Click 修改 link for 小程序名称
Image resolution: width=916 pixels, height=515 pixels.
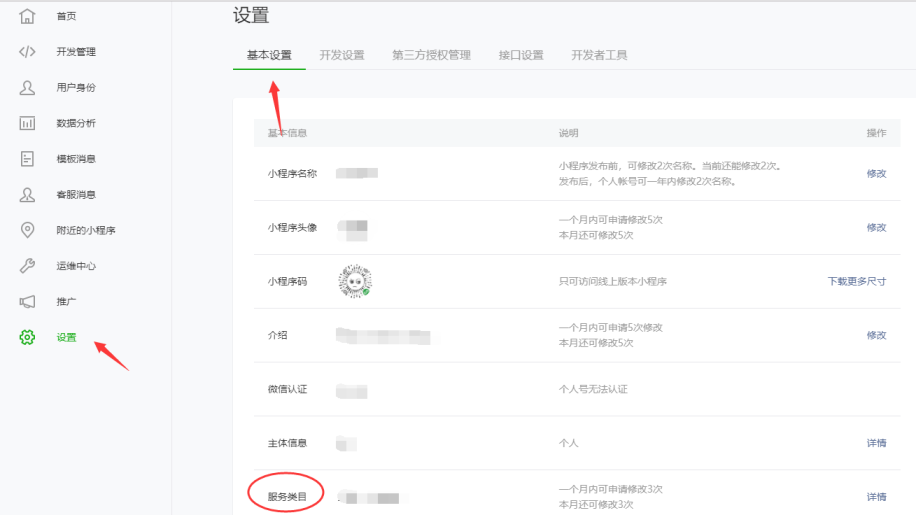(x=876, y=173)
